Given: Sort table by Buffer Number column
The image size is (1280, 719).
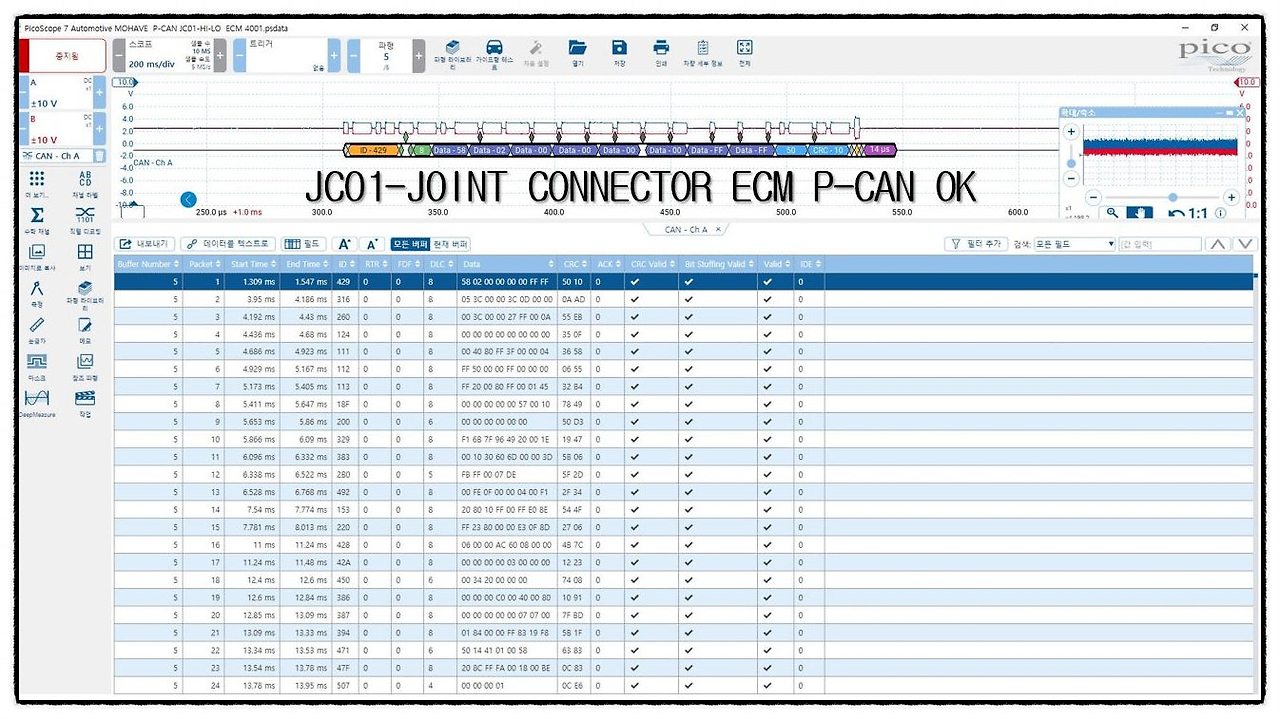Looking at the screenshot, I should (147, 264).
